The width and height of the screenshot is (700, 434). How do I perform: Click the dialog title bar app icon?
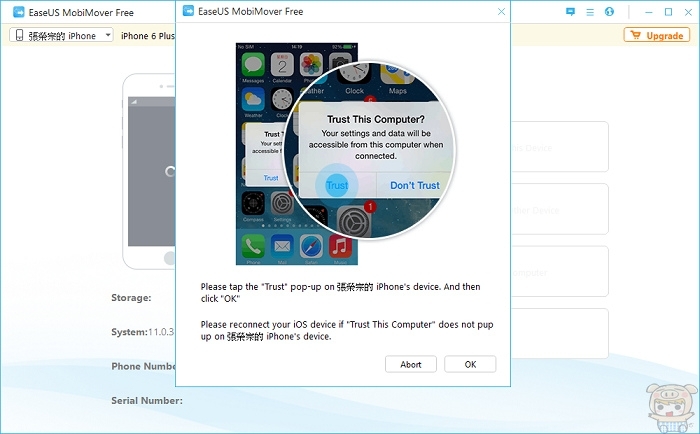188,11
